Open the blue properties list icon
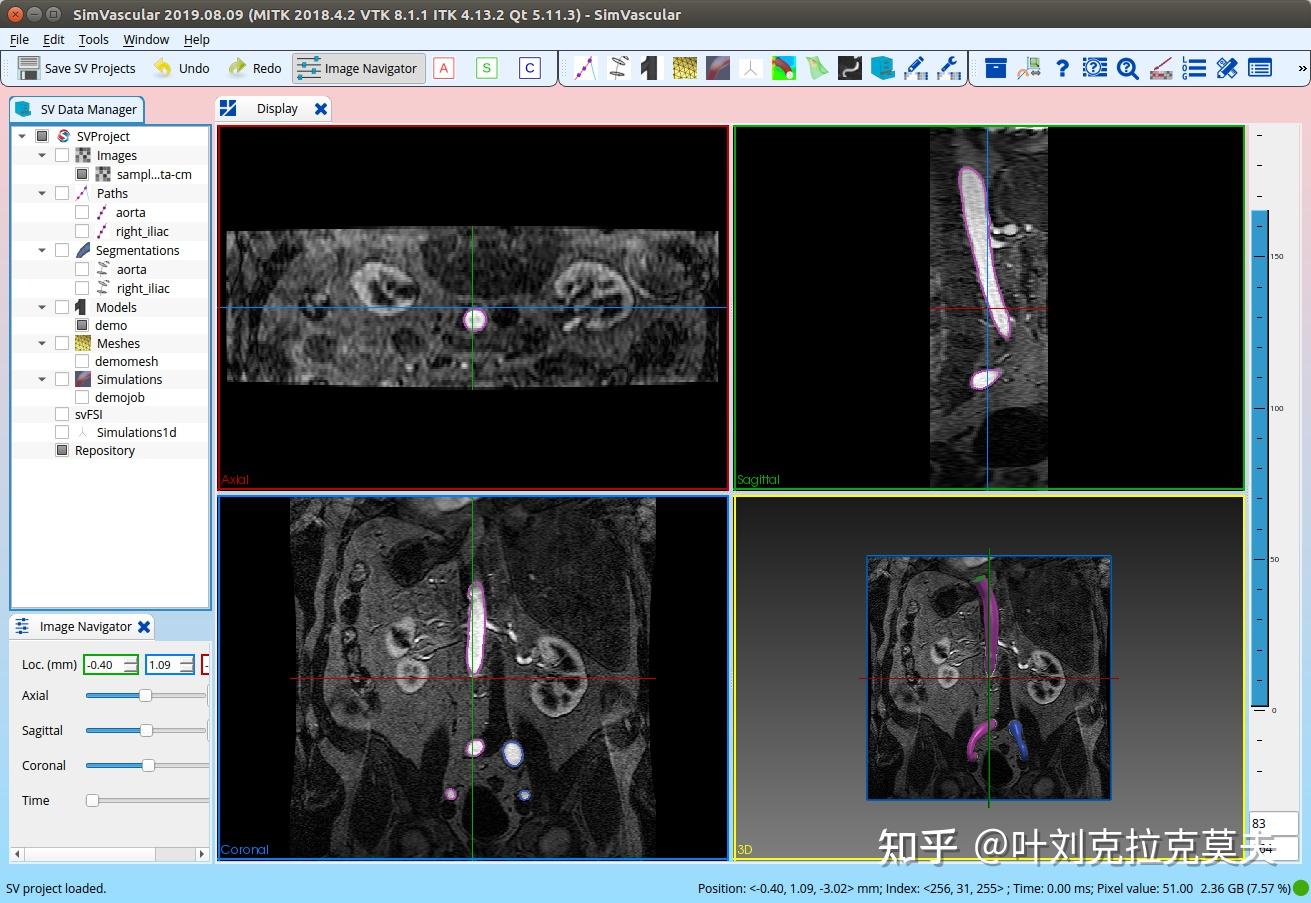The image size is (1311, 903). [x=1260, y=68]
